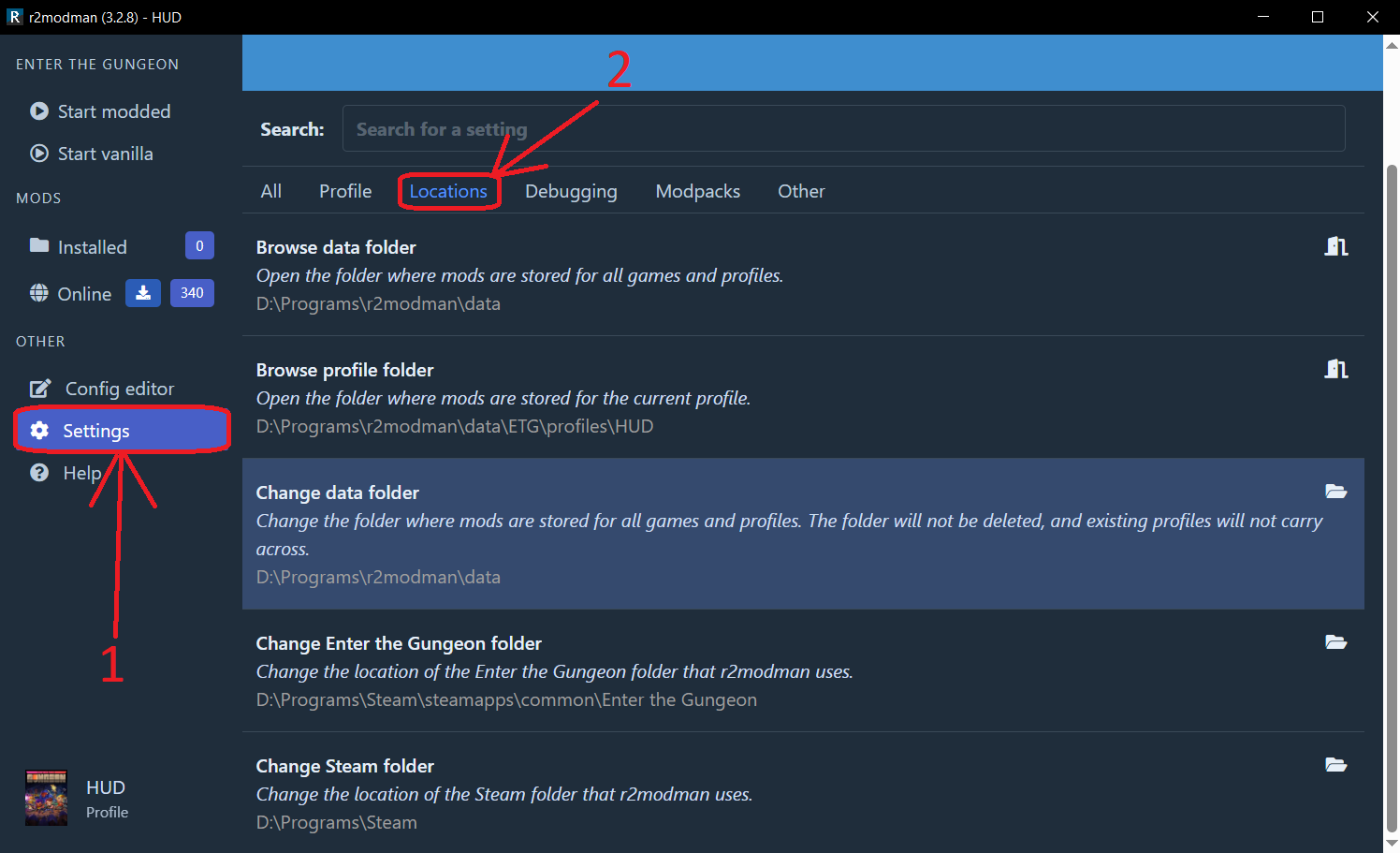Click the Settings gear icon
The height and width of the screenshot is (853, 1400).
point(39,430)
